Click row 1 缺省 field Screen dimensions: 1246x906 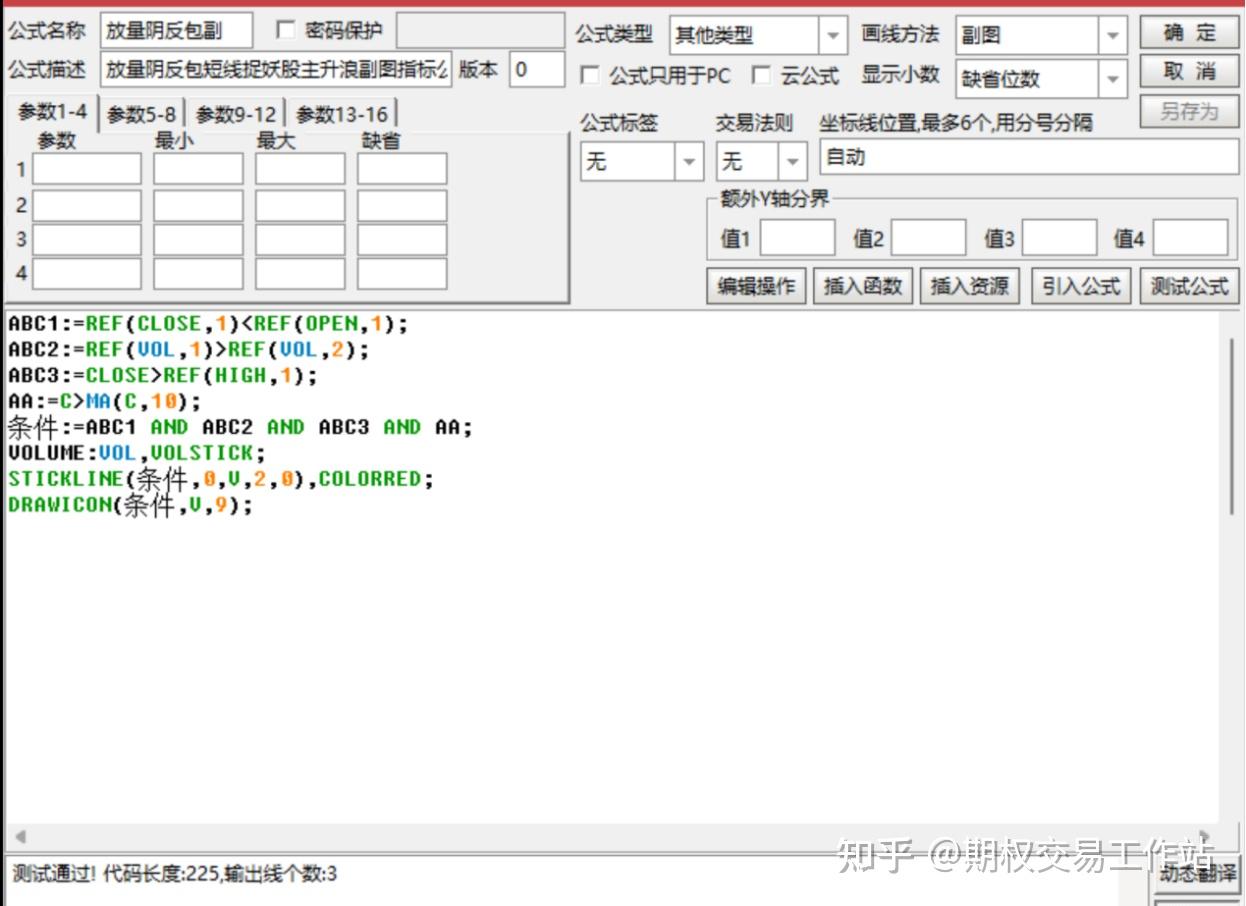coord(402,169)
